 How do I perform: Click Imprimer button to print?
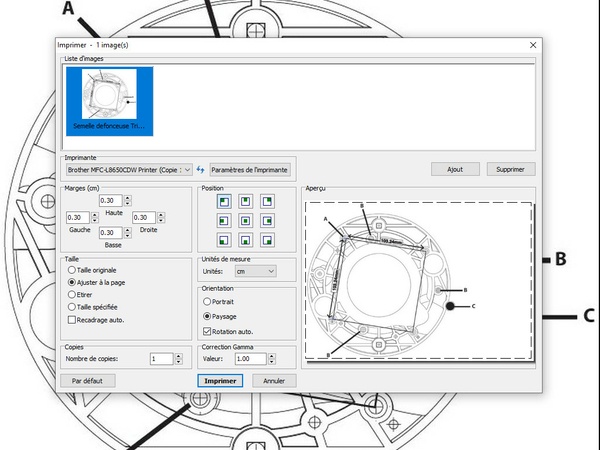[221, 381]
